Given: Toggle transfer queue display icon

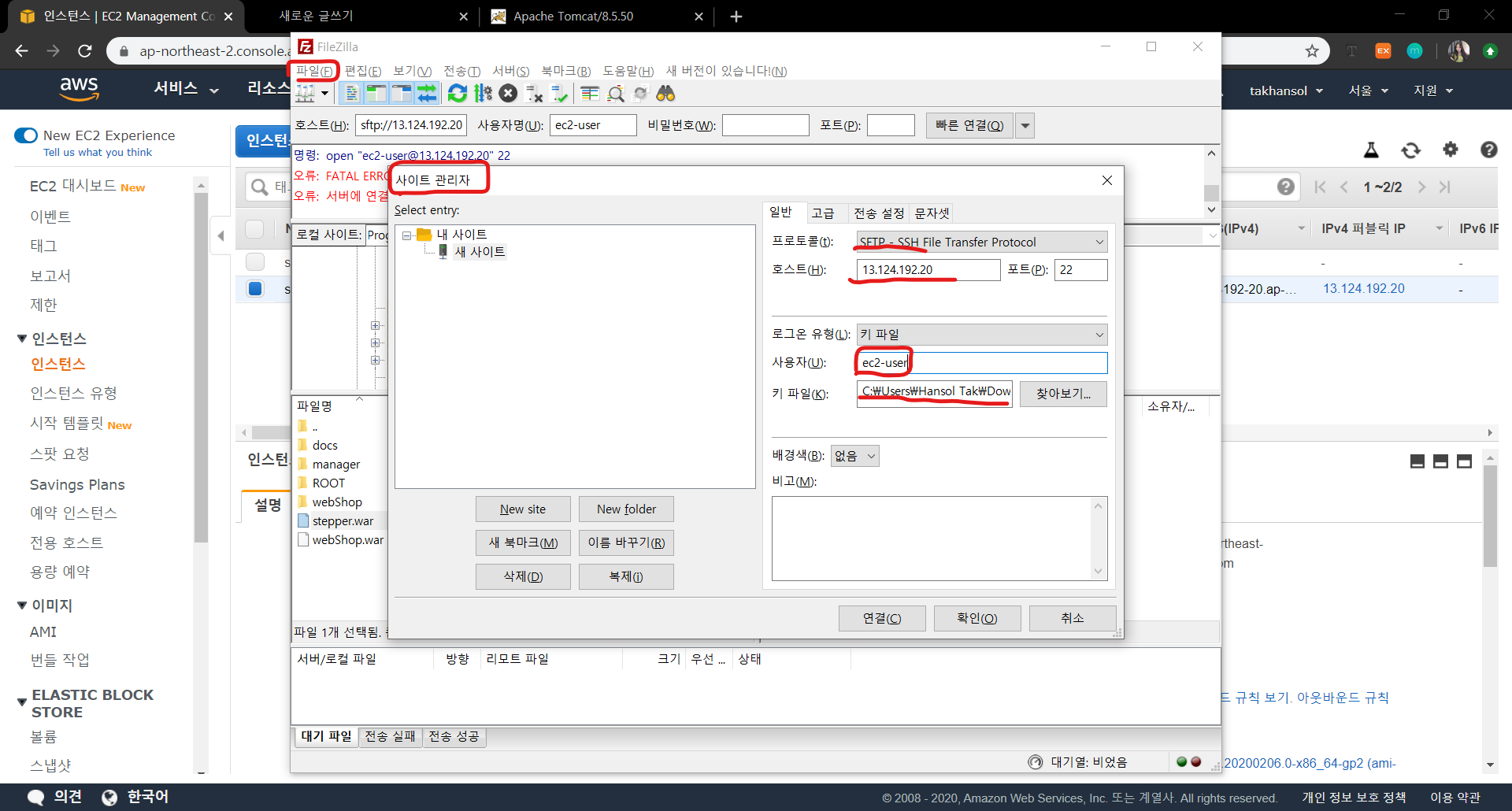Looking at the screenshot, I should click(427, 94).
